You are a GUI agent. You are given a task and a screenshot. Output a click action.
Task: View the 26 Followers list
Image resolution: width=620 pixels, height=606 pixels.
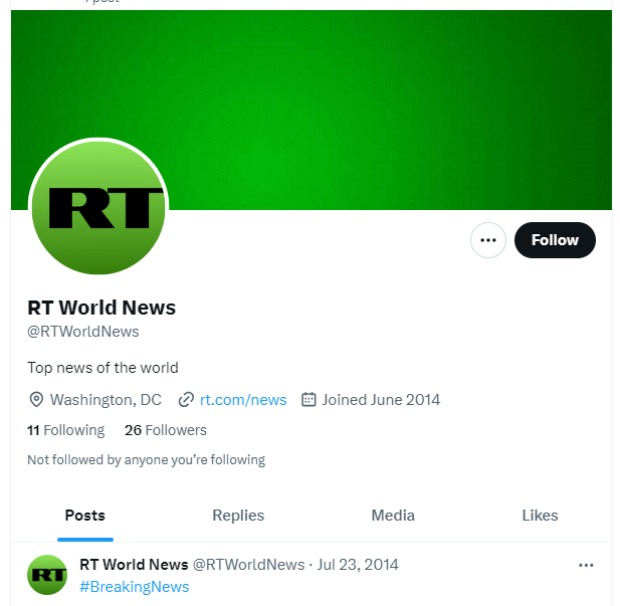[x=166, y=430]
